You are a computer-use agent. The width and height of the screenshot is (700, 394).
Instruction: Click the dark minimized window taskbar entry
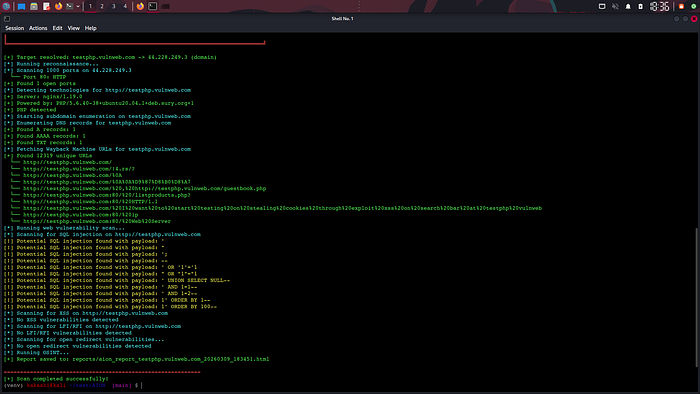point(165,6)
